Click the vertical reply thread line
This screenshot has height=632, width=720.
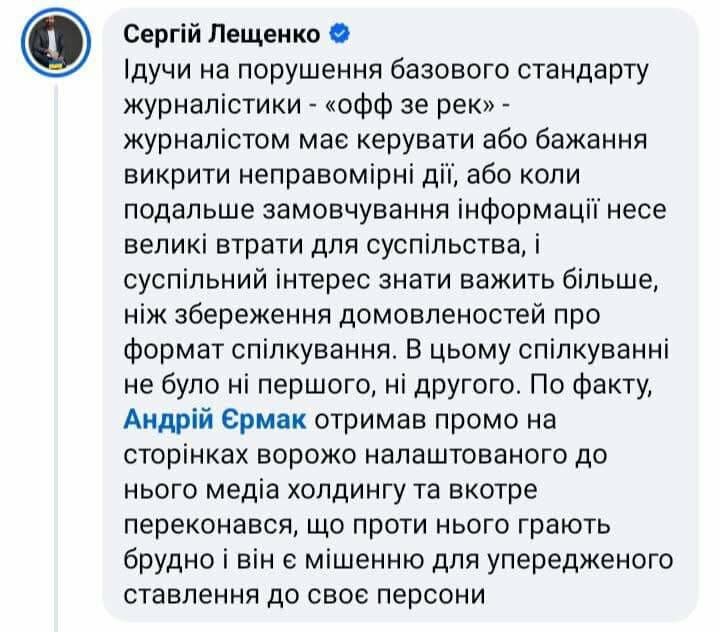point(56,358)
